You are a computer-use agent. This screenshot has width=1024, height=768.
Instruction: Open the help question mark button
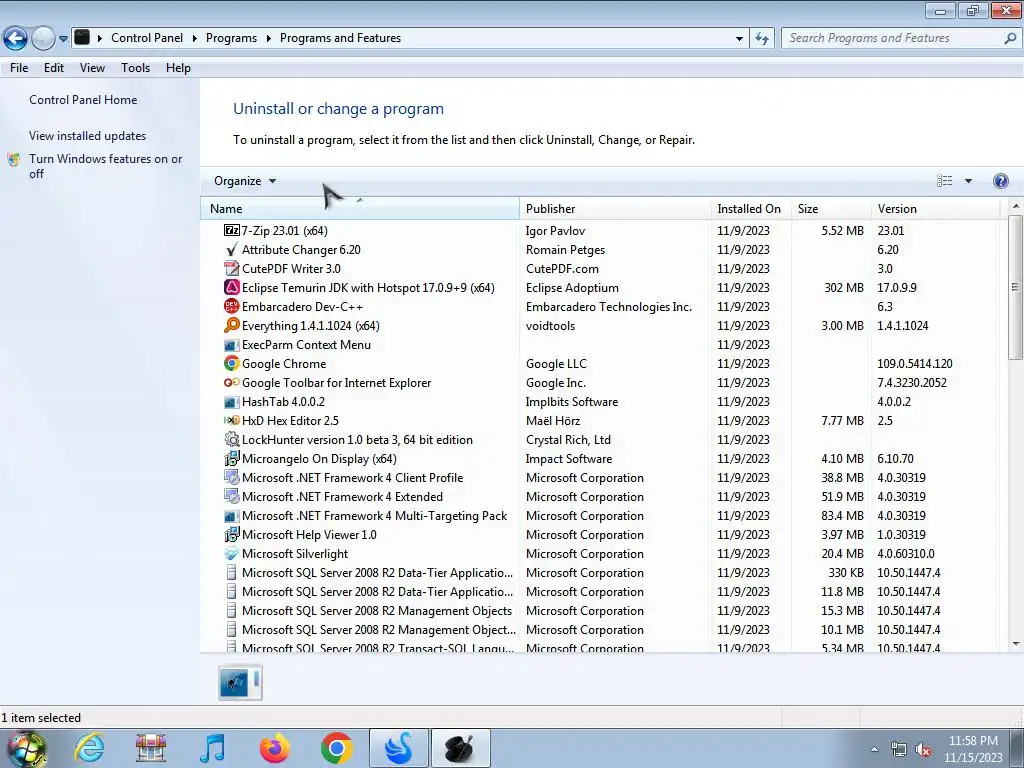click(1000, 181)
